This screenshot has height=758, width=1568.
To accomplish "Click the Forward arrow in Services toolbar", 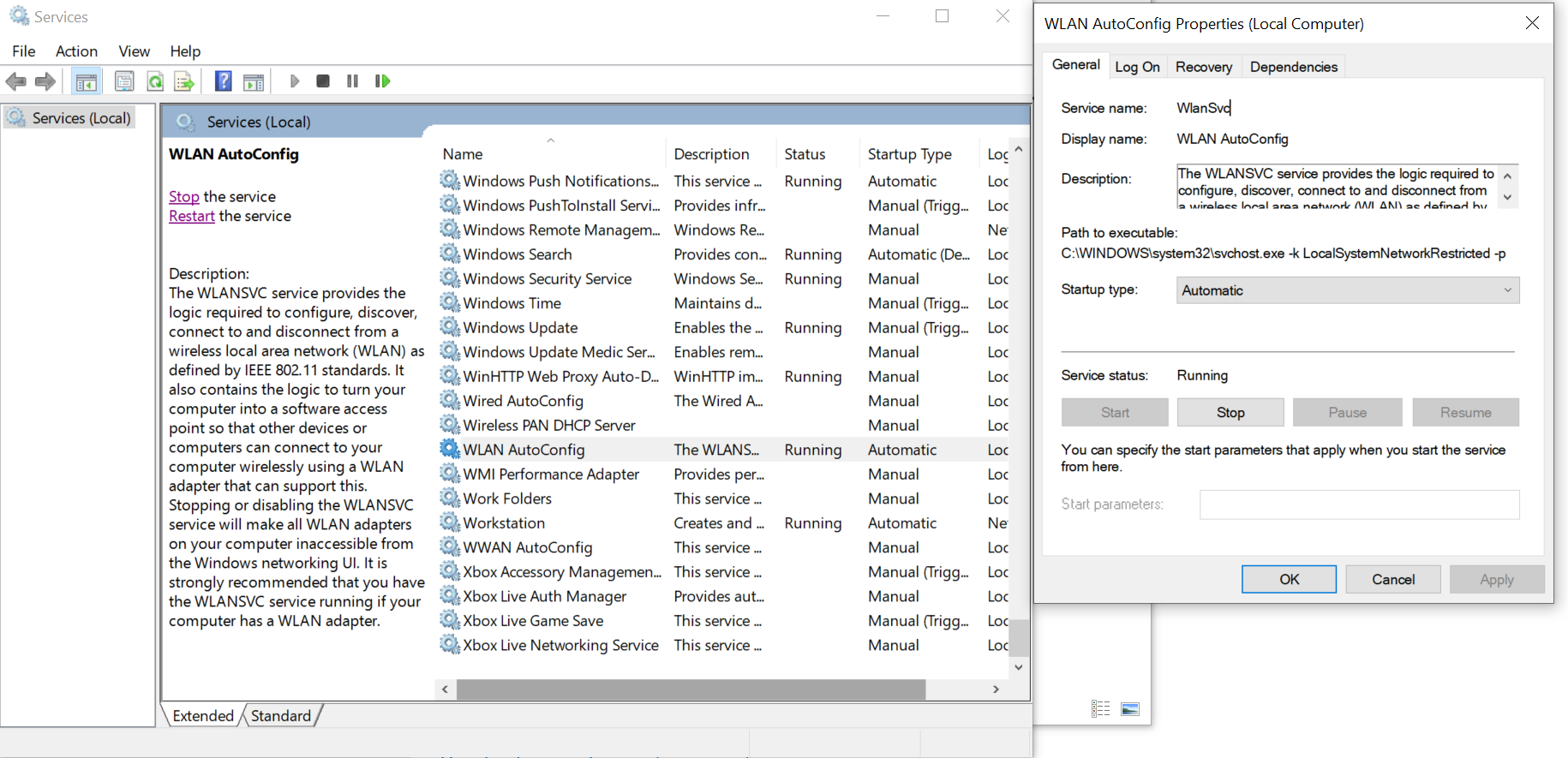I will click(x=45, y=81).
